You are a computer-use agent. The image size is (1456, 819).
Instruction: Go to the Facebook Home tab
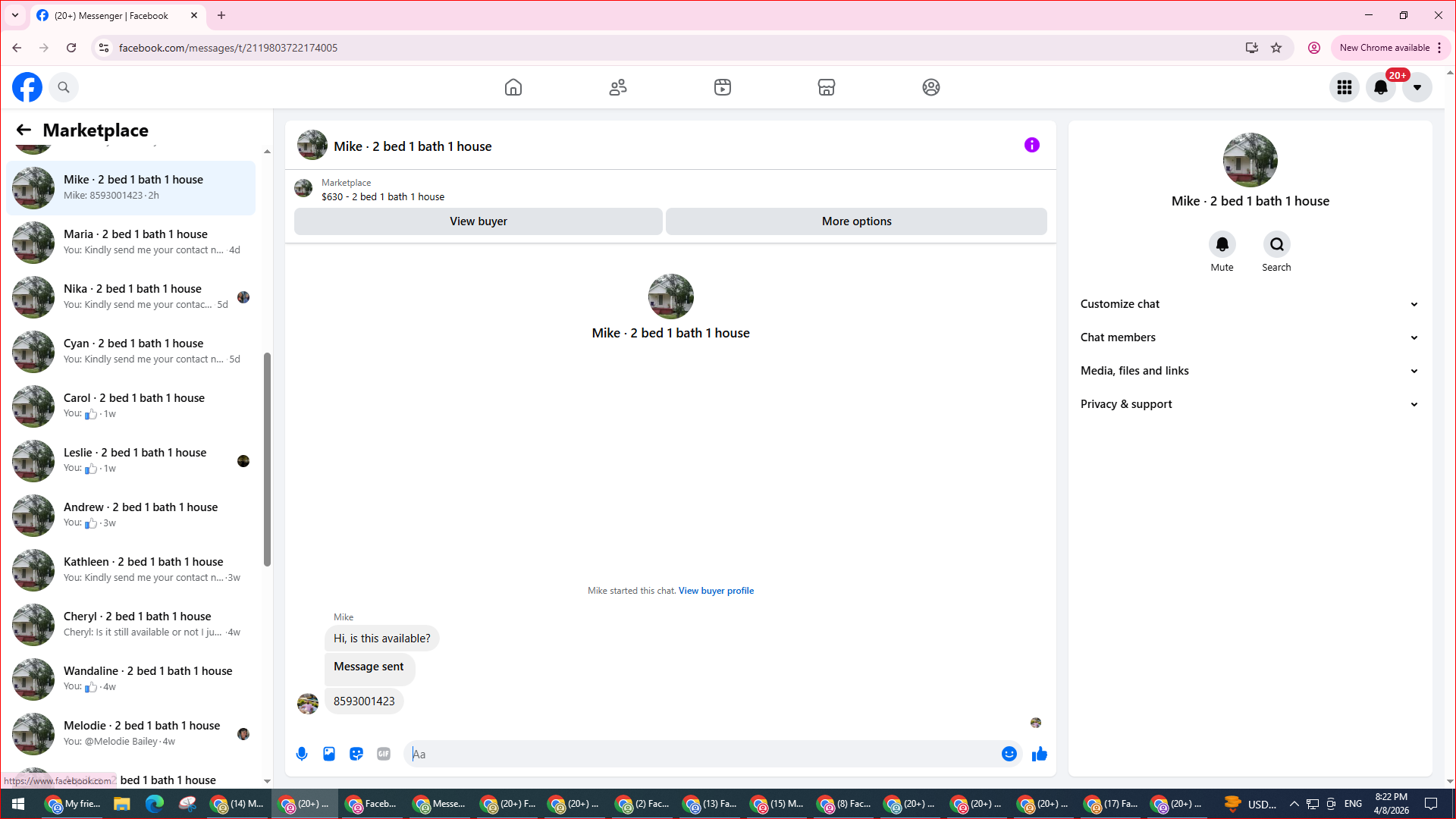pyautogui.click(x=513, y=87)
